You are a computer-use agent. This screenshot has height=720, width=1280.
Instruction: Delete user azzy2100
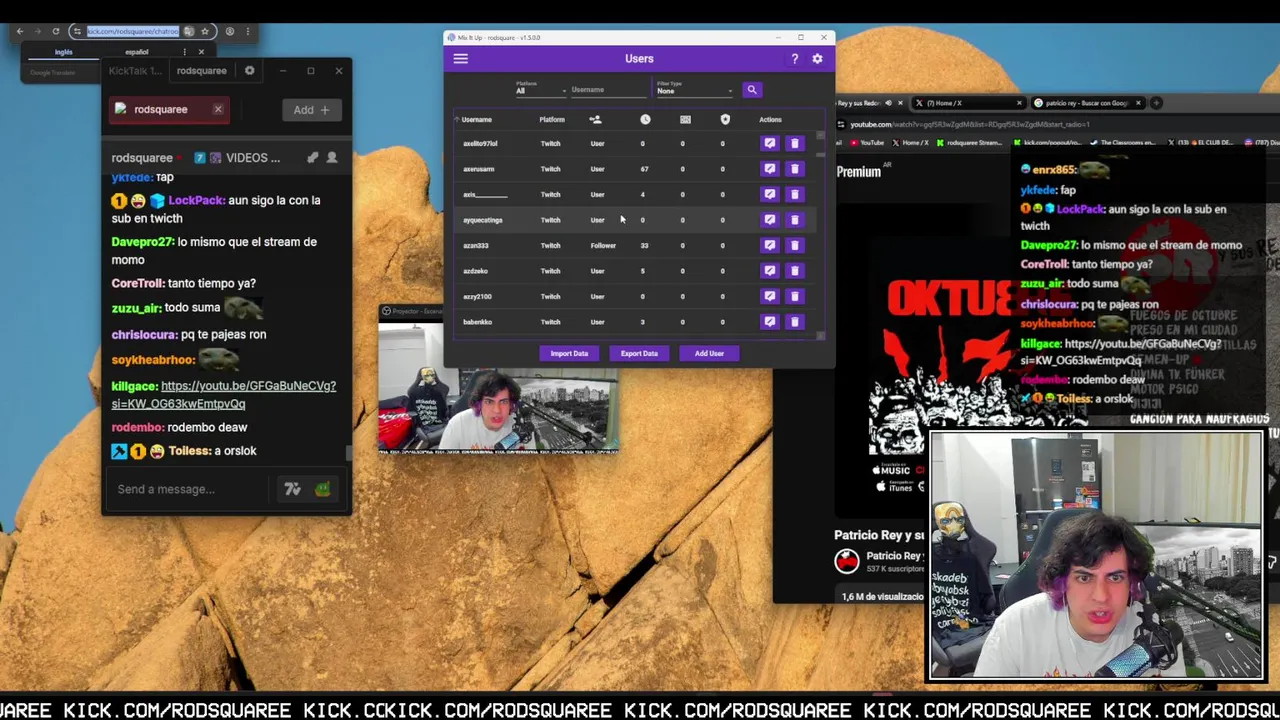pyautogui.click(x=794, y=296)
